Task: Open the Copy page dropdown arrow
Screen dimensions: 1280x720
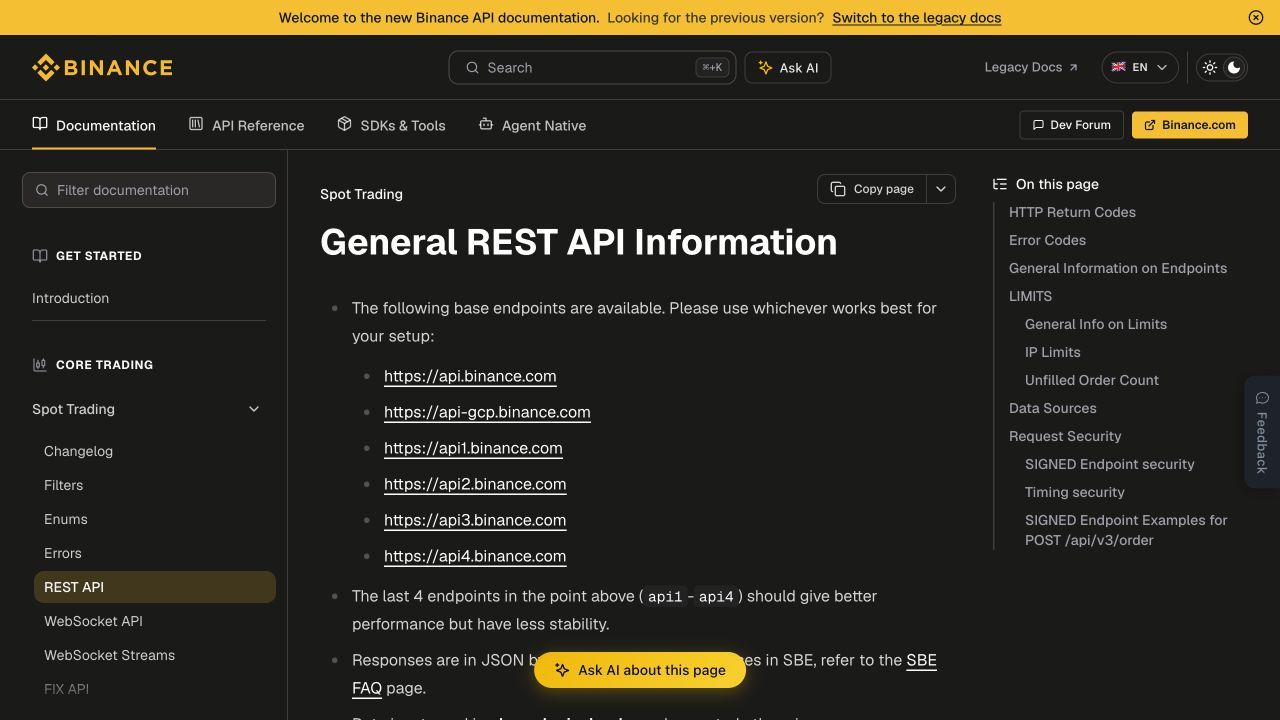Action: (x=941, y=189)
